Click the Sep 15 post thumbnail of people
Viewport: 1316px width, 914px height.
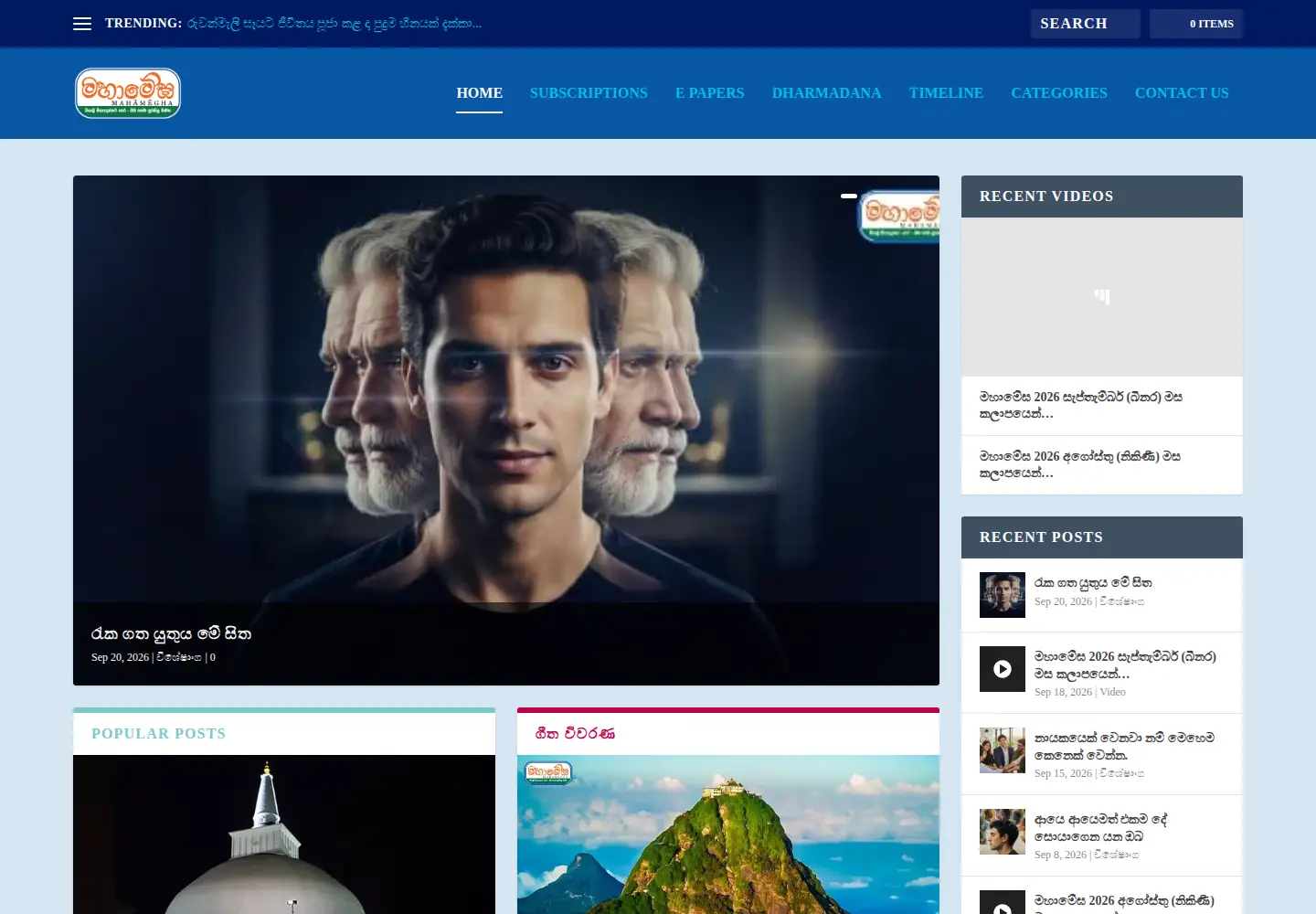1003,750
